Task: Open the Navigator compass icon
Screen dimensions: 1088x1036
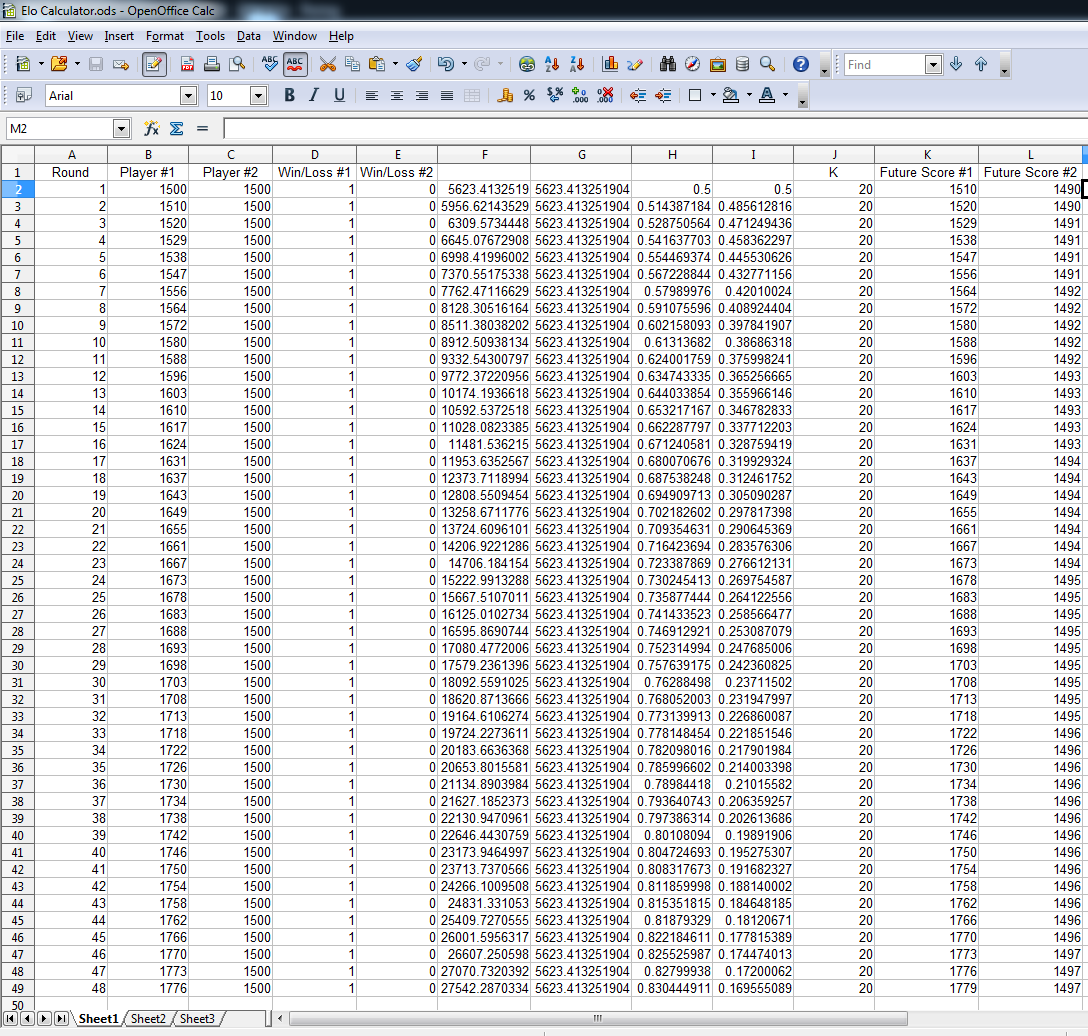Action: 693,64
